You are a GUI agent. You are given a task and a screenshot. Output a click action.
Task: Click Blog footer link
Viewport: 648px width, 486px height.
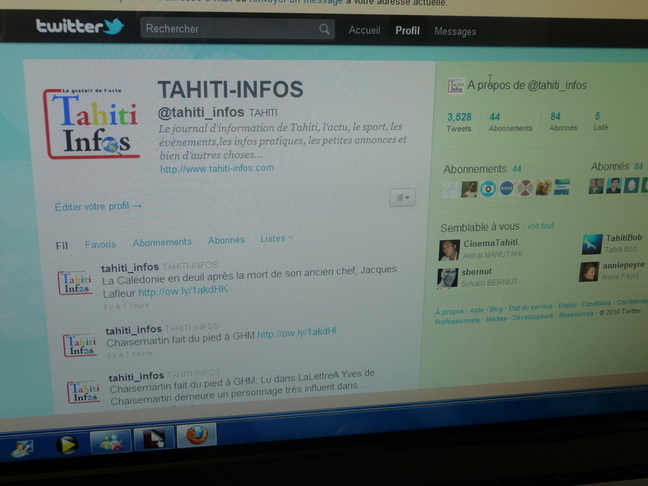point(496,309)
